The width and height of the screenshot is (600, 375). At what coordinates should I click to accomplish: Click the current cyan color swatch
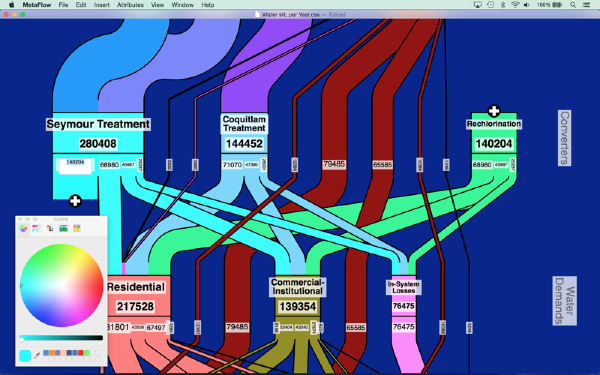25,355
